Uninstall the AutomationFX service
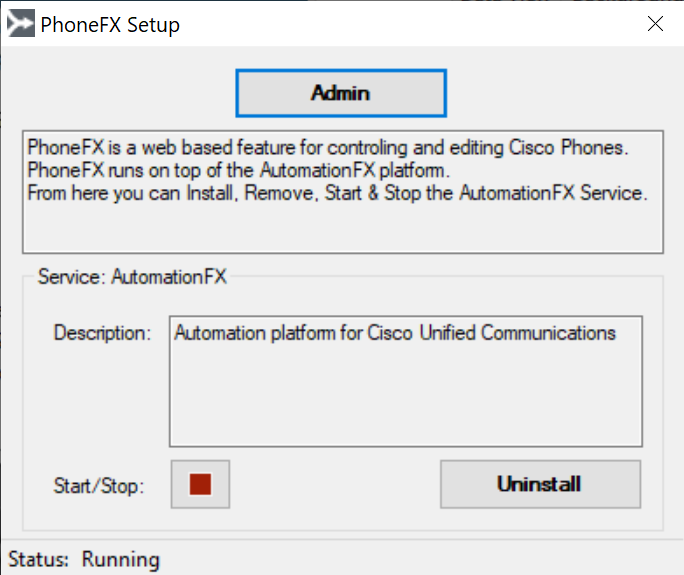Viewport: 684px width, 575px height. click(x=540, y=484)
